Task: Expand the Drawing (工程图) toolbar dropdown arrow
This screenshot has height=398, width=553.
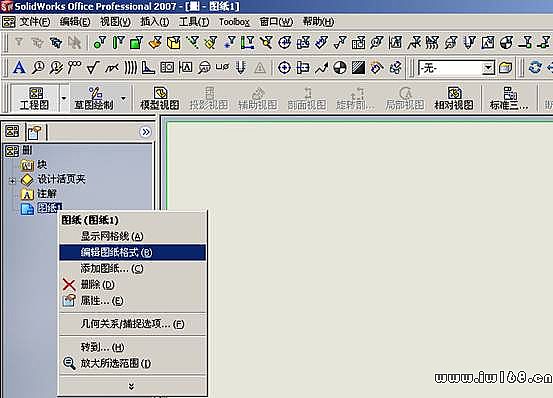Action: (x=64, y=98)
